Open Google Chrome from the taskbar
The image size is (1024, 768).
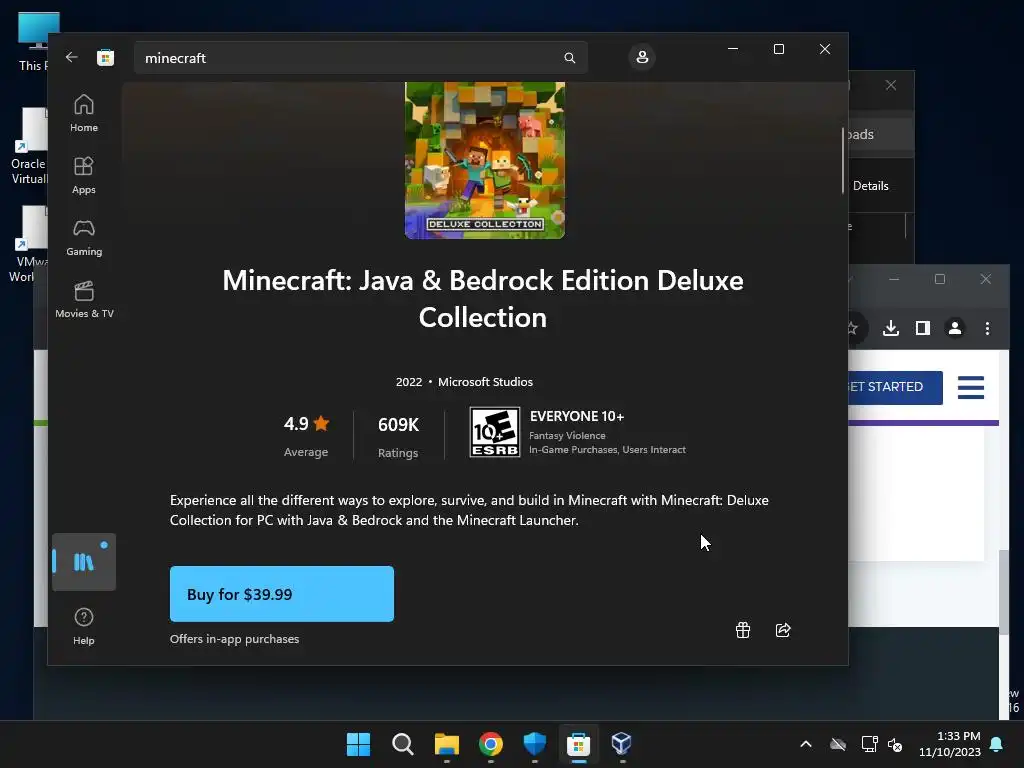click(490, 744)
